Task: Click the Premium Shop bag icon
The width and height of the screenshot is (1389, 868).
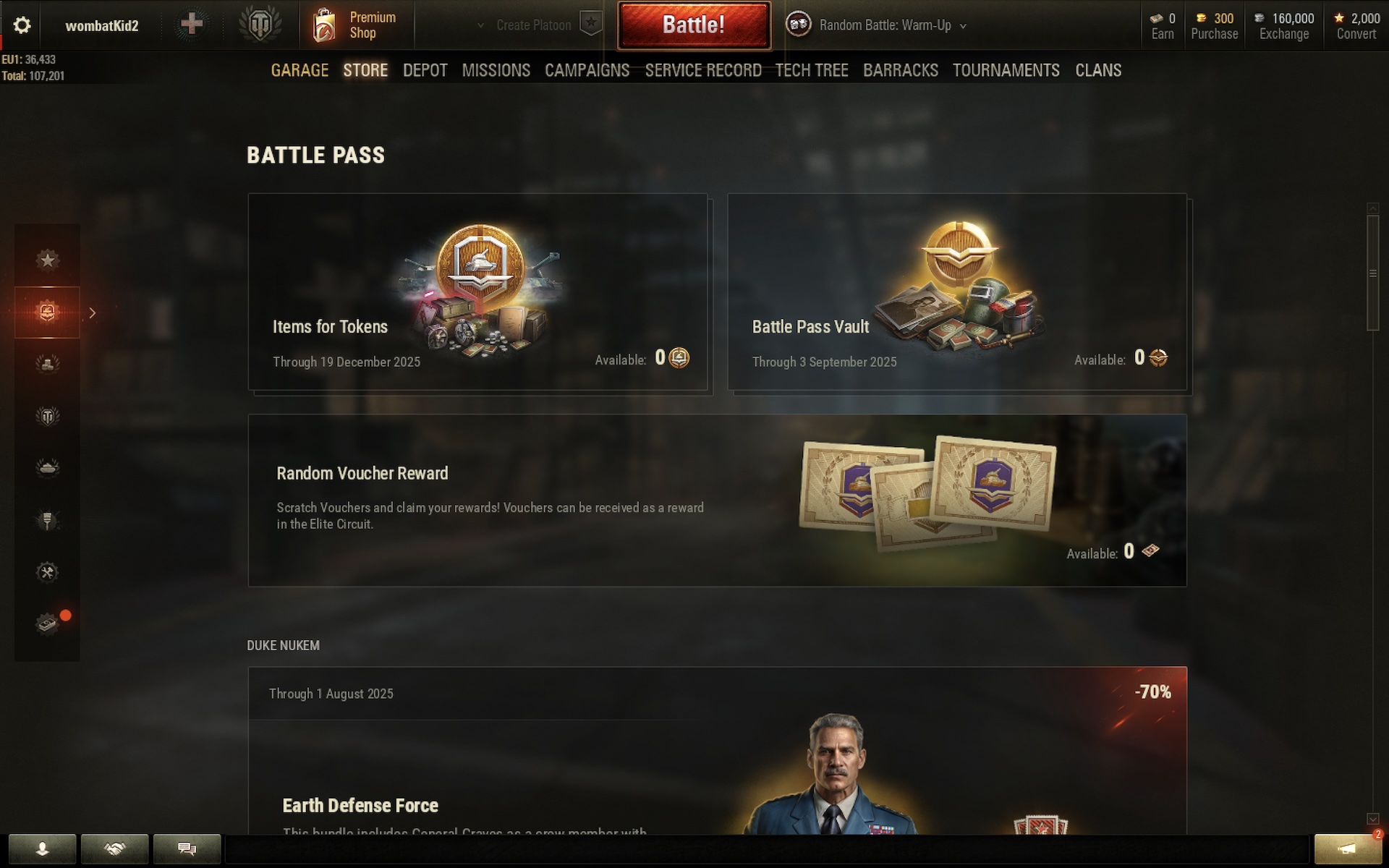Action: pos(324,25)
